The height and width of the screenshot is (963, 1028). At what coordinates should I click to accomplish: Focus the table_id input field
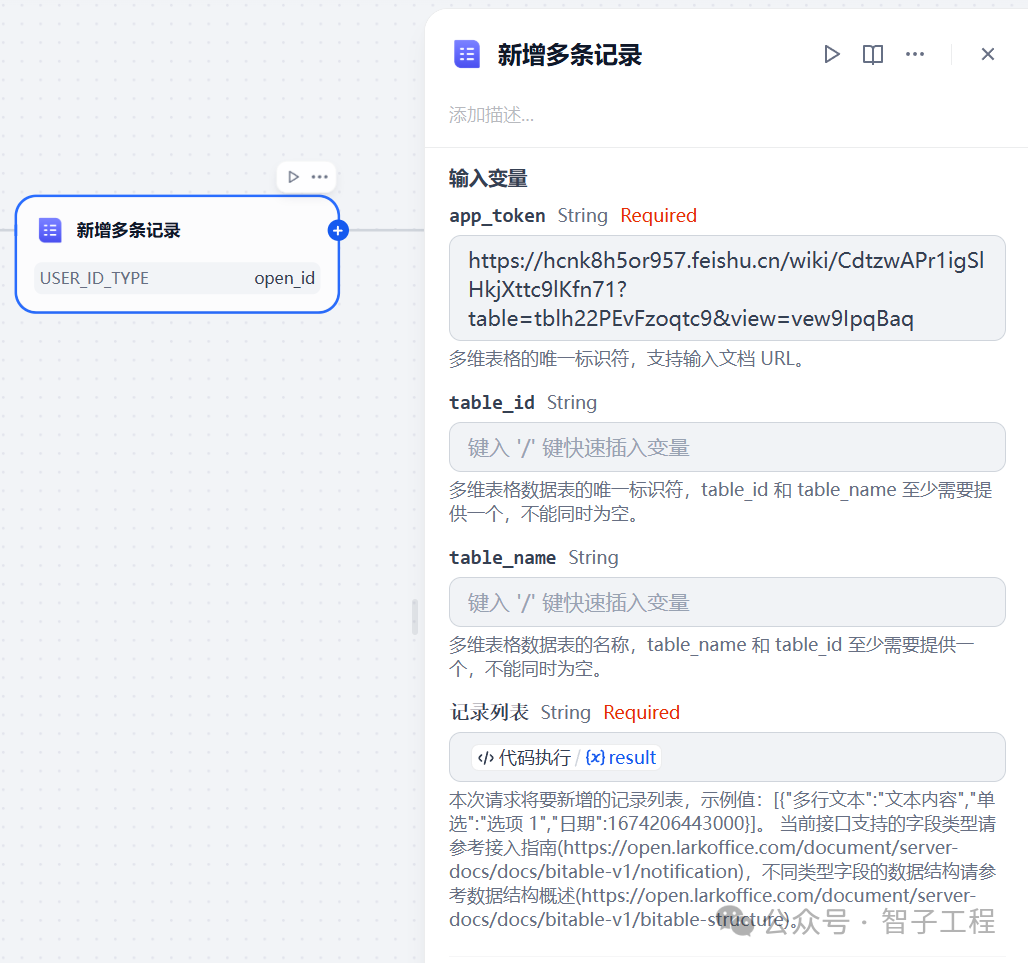point(727,447)
